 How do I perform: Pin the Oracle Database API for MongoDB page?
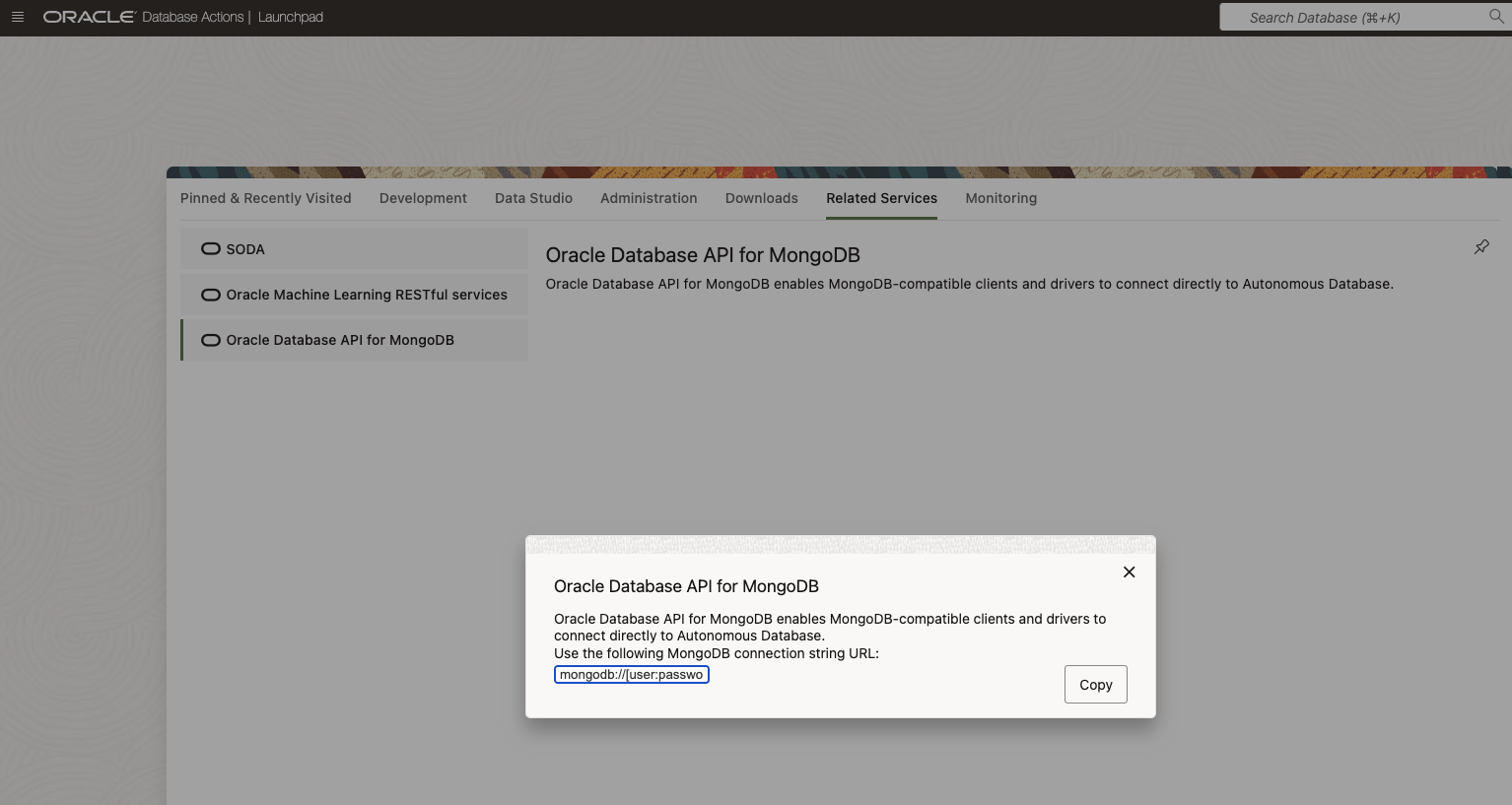(x=1481, y=246)
